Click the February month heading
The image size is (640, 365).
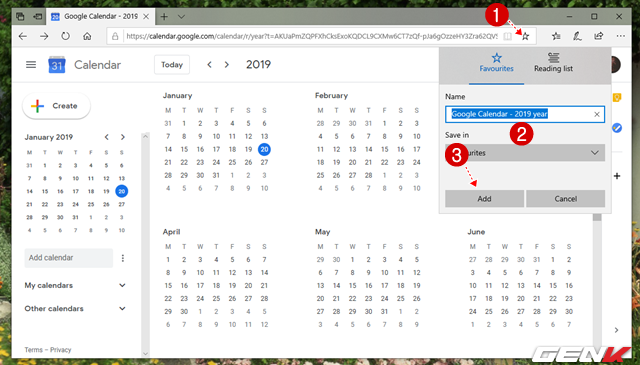[331, 96]
